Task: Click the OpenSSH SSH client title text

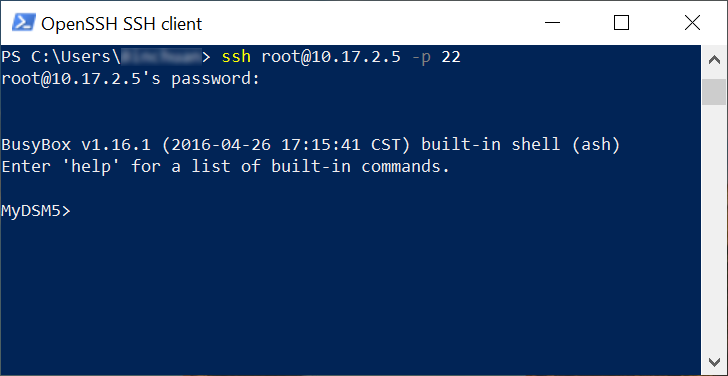Action: 122,23
